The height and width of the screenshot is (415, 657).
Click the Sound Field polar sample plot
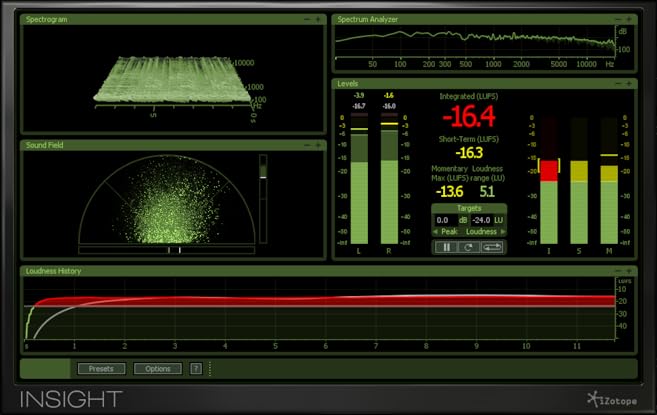coord(167,200)
